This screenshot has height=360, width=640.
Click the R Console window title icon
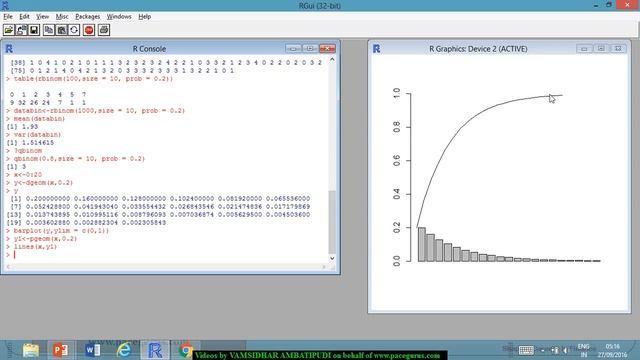point(9,49)
